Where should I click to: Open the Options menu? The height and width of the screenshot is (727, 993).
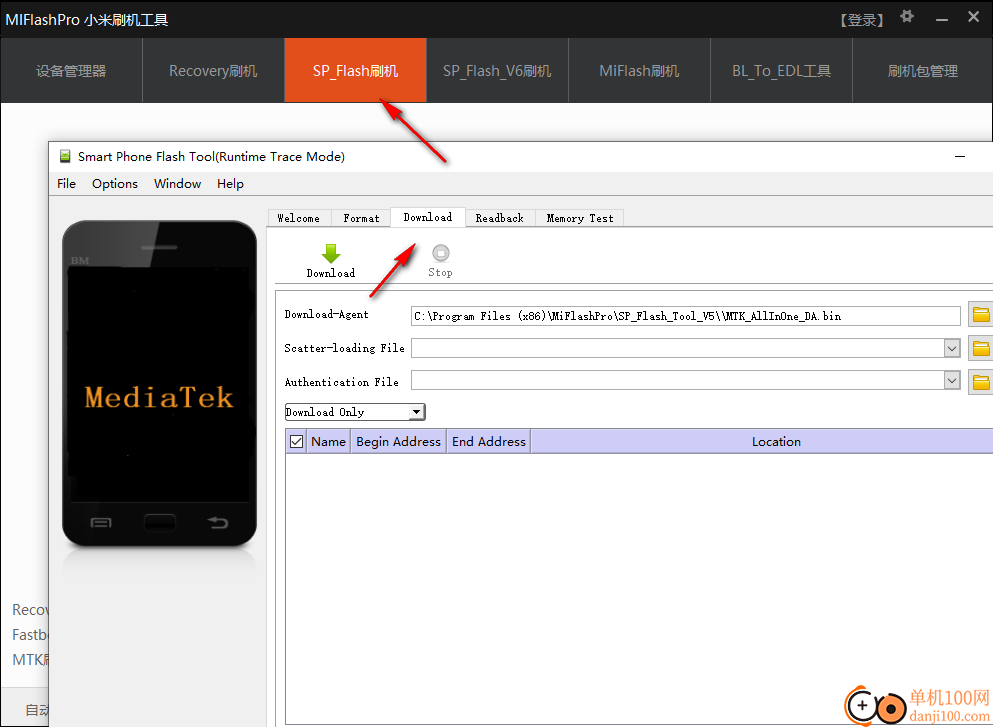tap(115, 184)
